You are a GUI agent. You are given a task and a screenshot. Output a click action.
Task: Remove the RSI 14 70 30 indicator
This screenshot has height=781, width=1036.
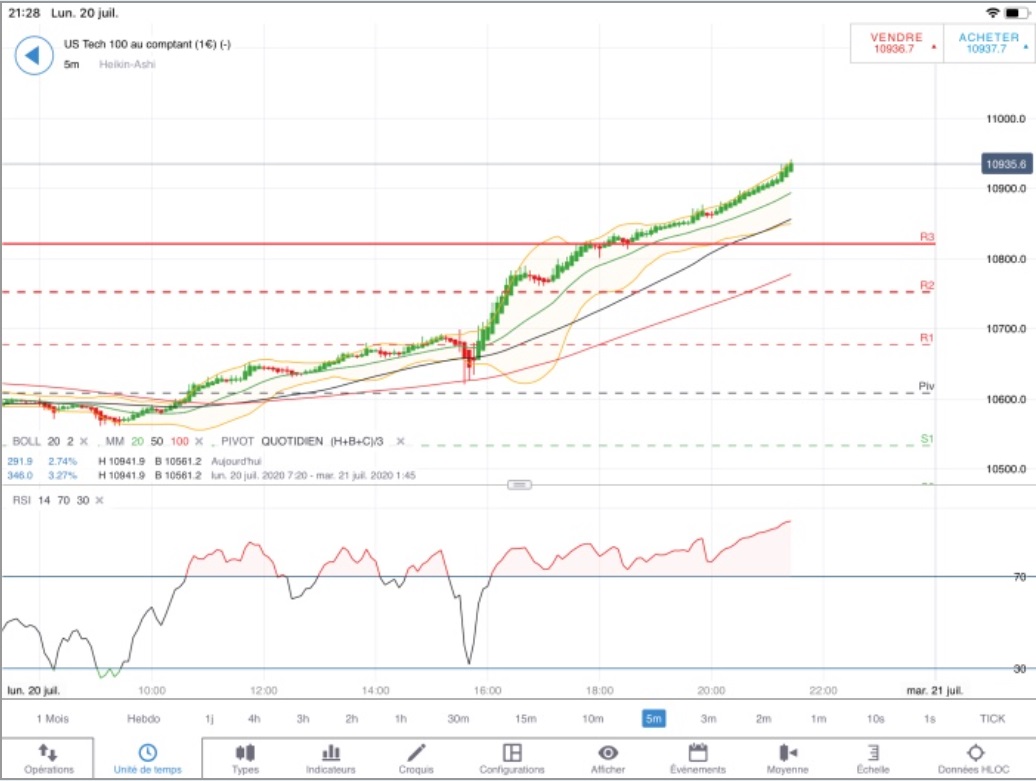click(x=99, y=500)
